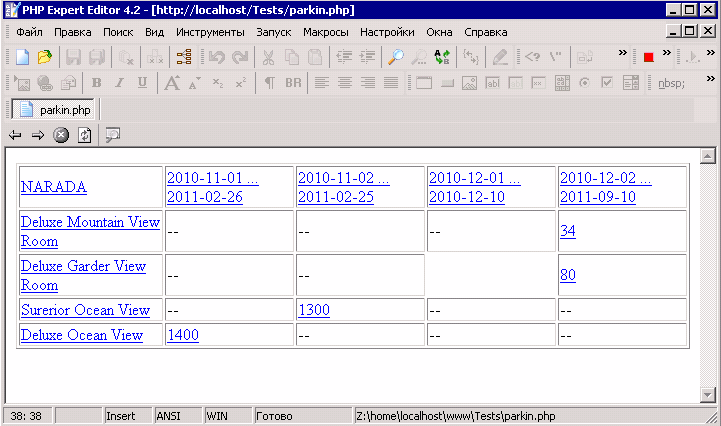Open the Файл menu
Screen dimensions: 721x426
(29, 32)
